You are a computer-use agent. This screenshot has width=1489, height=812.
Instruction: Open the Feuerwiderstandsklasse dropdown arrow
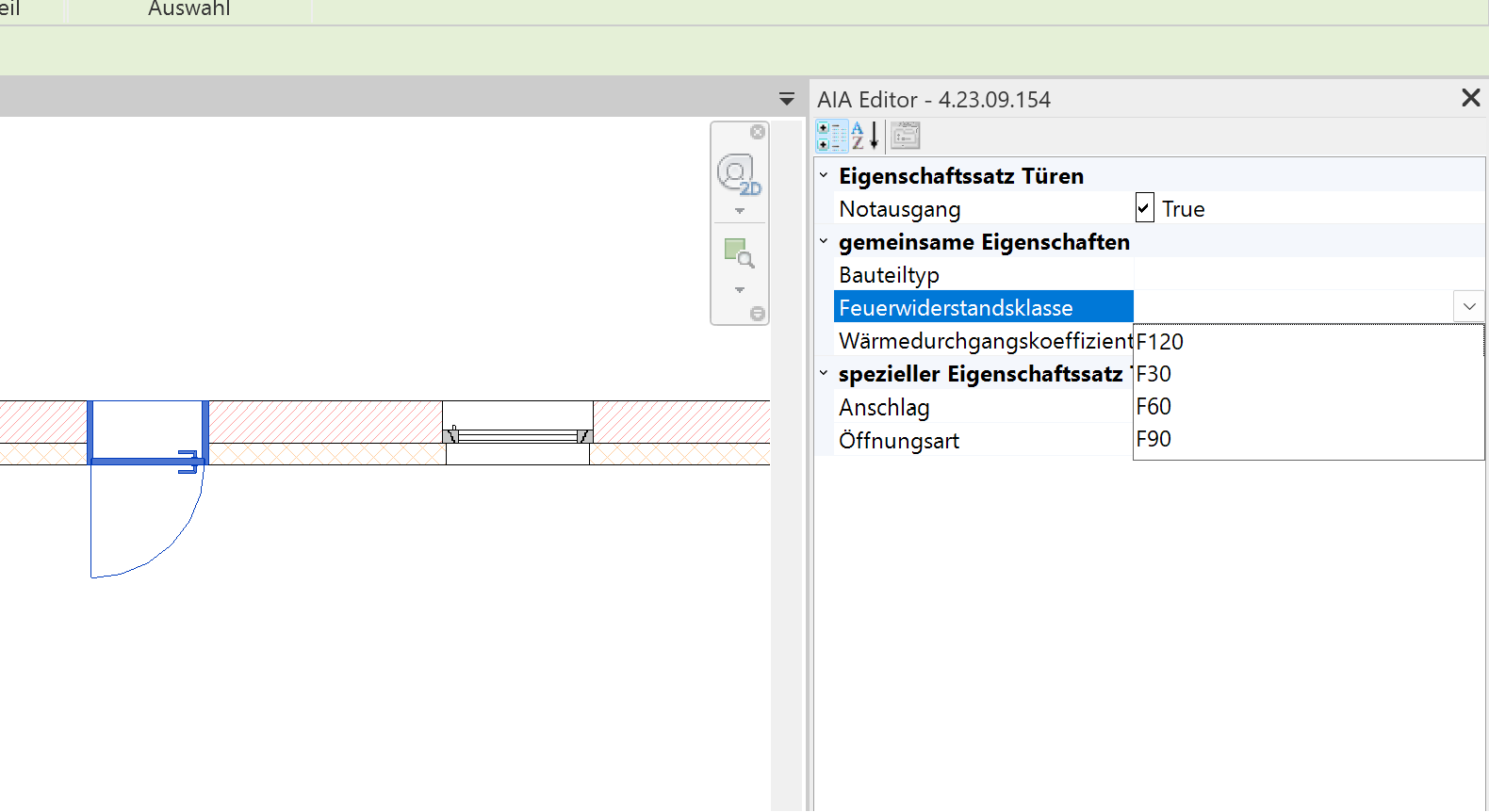click(x=1469, y=307)
